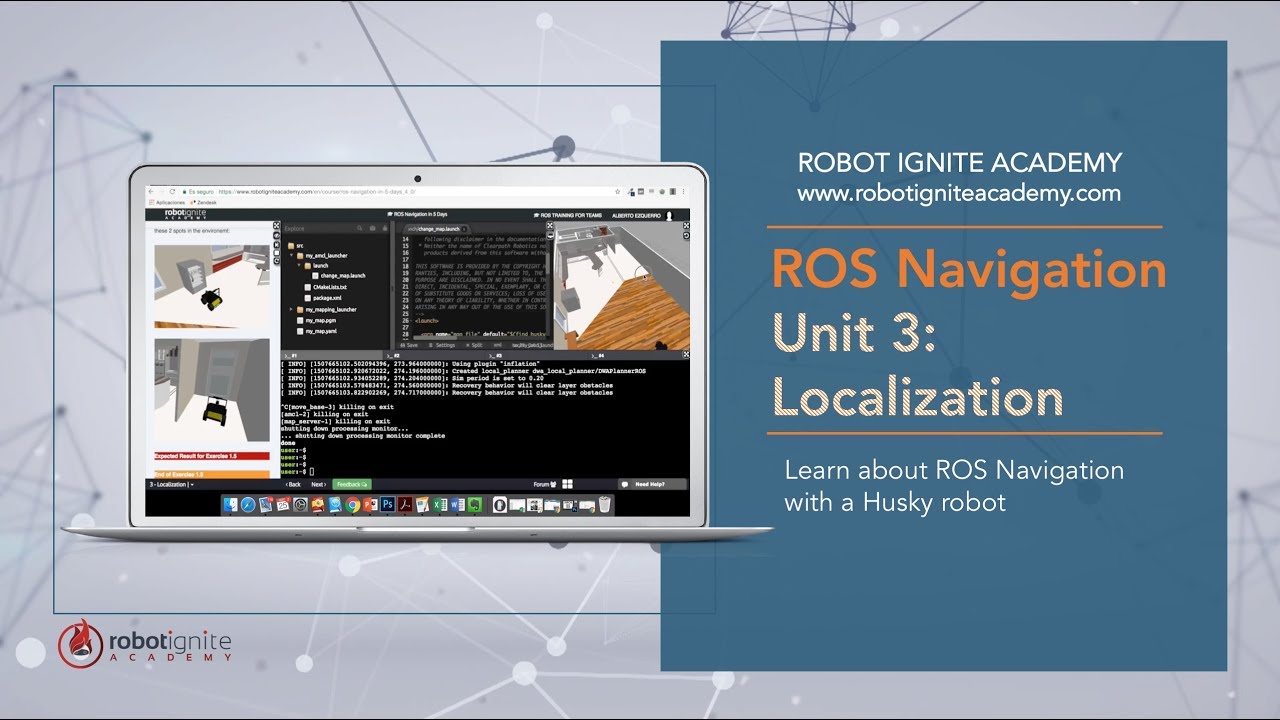Open the ROS TRAINING FOR TEAMS link
Image resolution: width=1280 pixels, height=720 pixels.
[x=568, y=215]
